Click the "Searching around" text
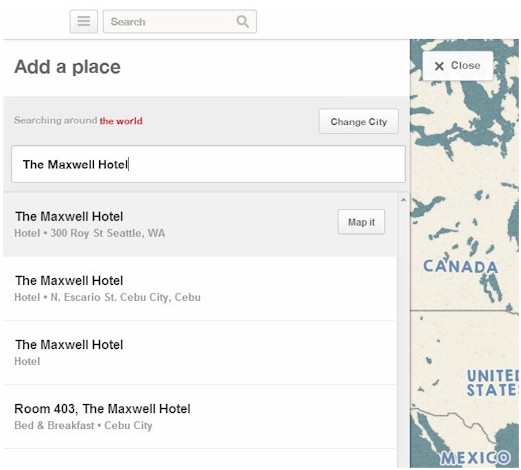Screen dimensions: 521x470 (56, 120)
